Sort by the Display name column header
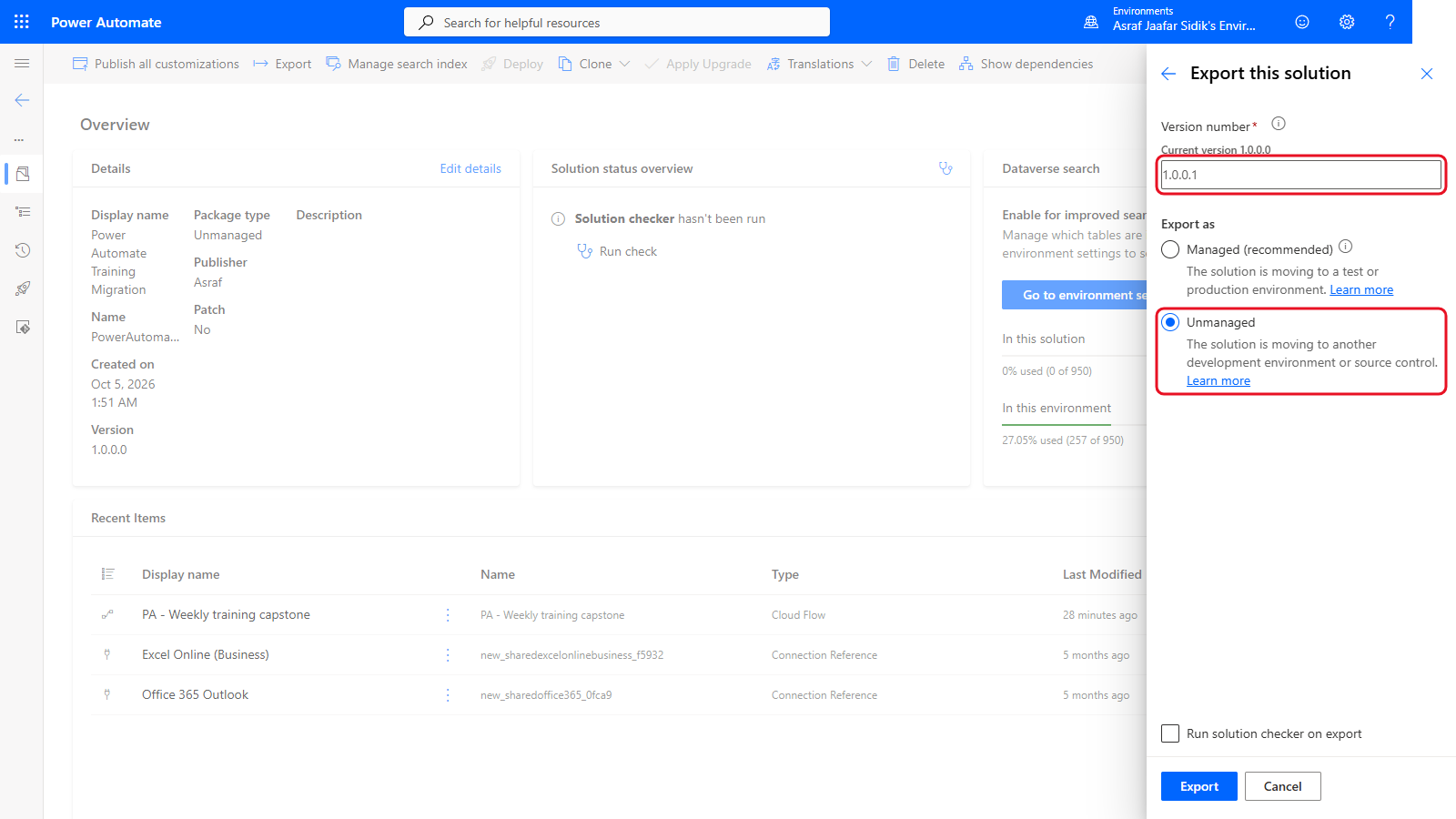 tap(180, 575)
